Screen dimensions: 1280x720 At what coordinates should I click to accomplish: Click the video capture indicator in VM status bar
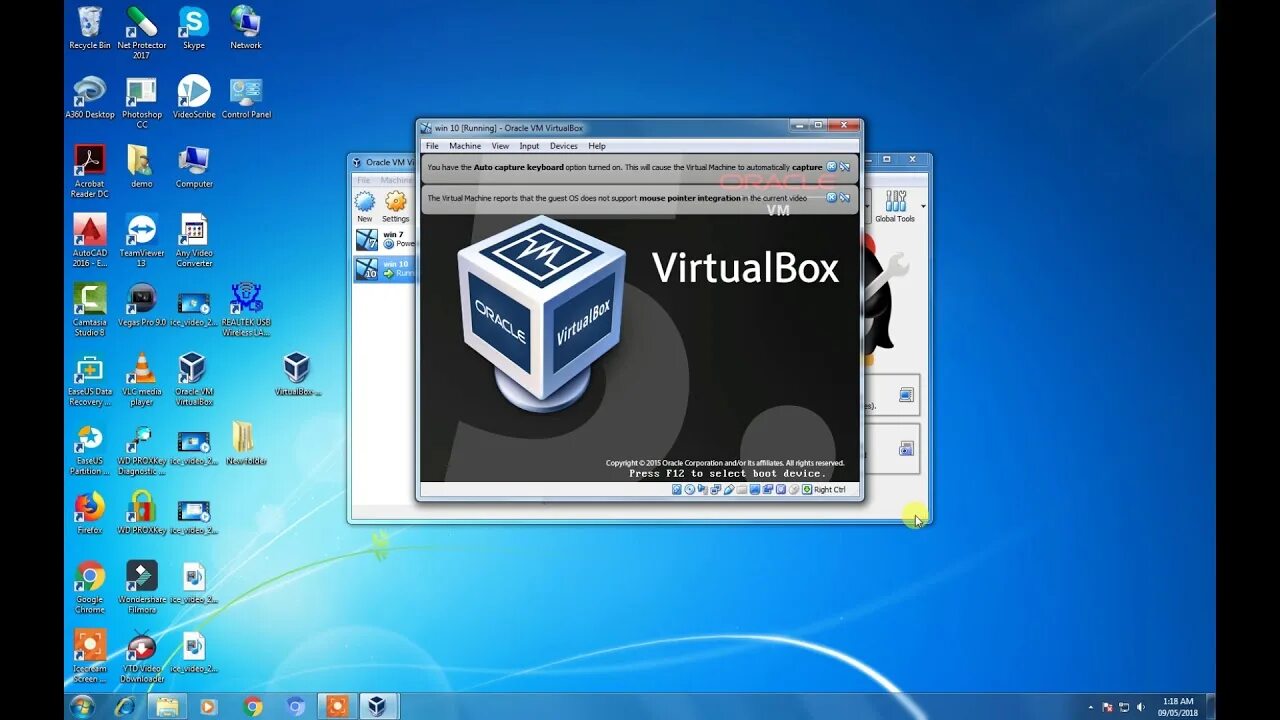768,490
